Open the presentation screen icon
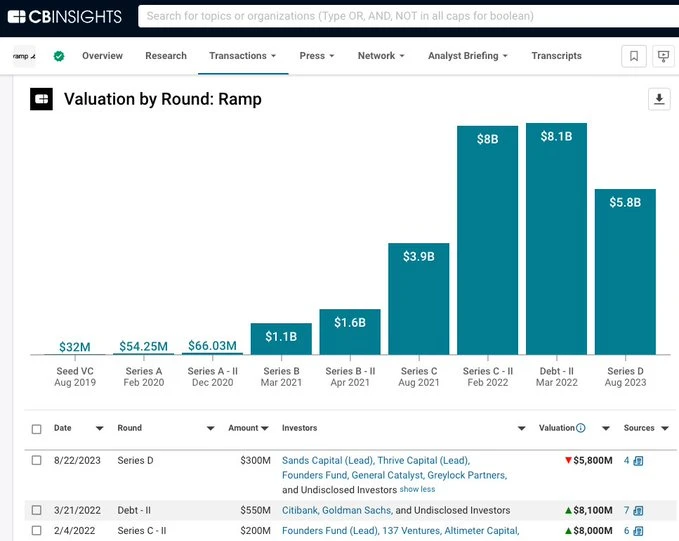679x541 pixels. 663,56
